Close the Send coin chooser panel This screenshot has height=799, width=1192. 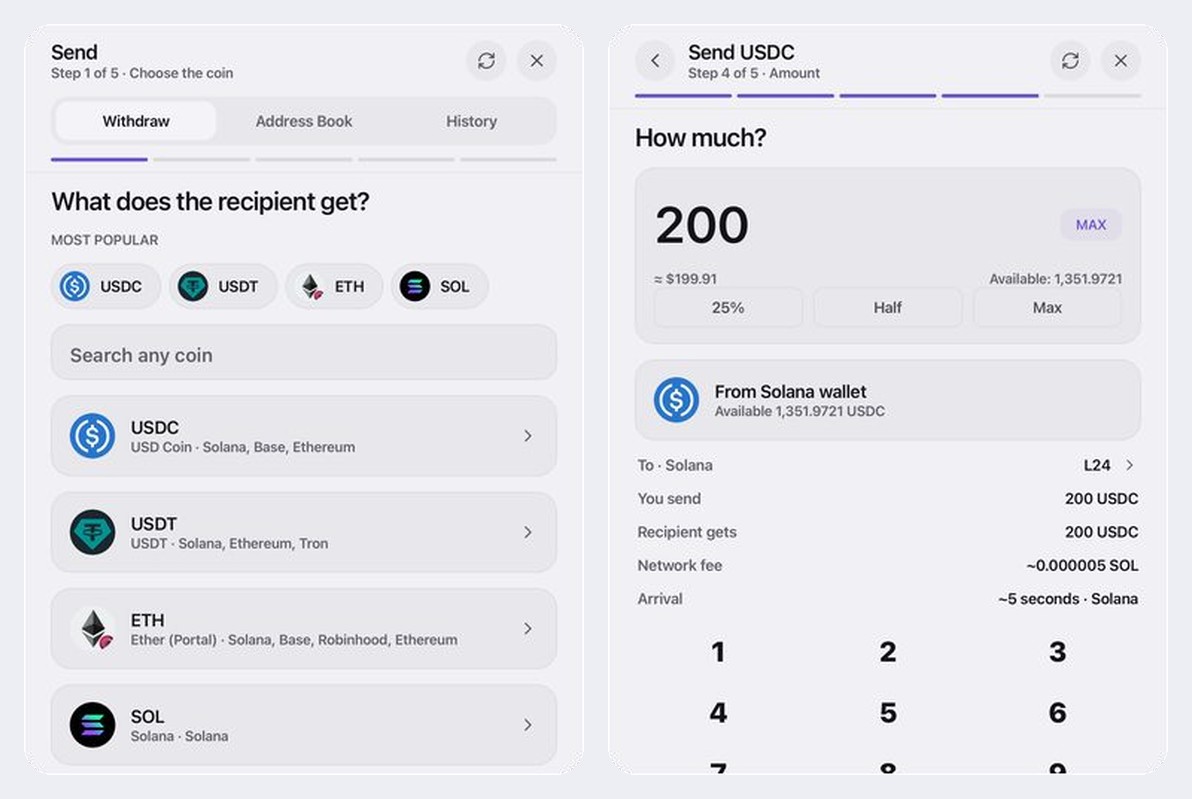pyautogui.click(x=537, y=60)
